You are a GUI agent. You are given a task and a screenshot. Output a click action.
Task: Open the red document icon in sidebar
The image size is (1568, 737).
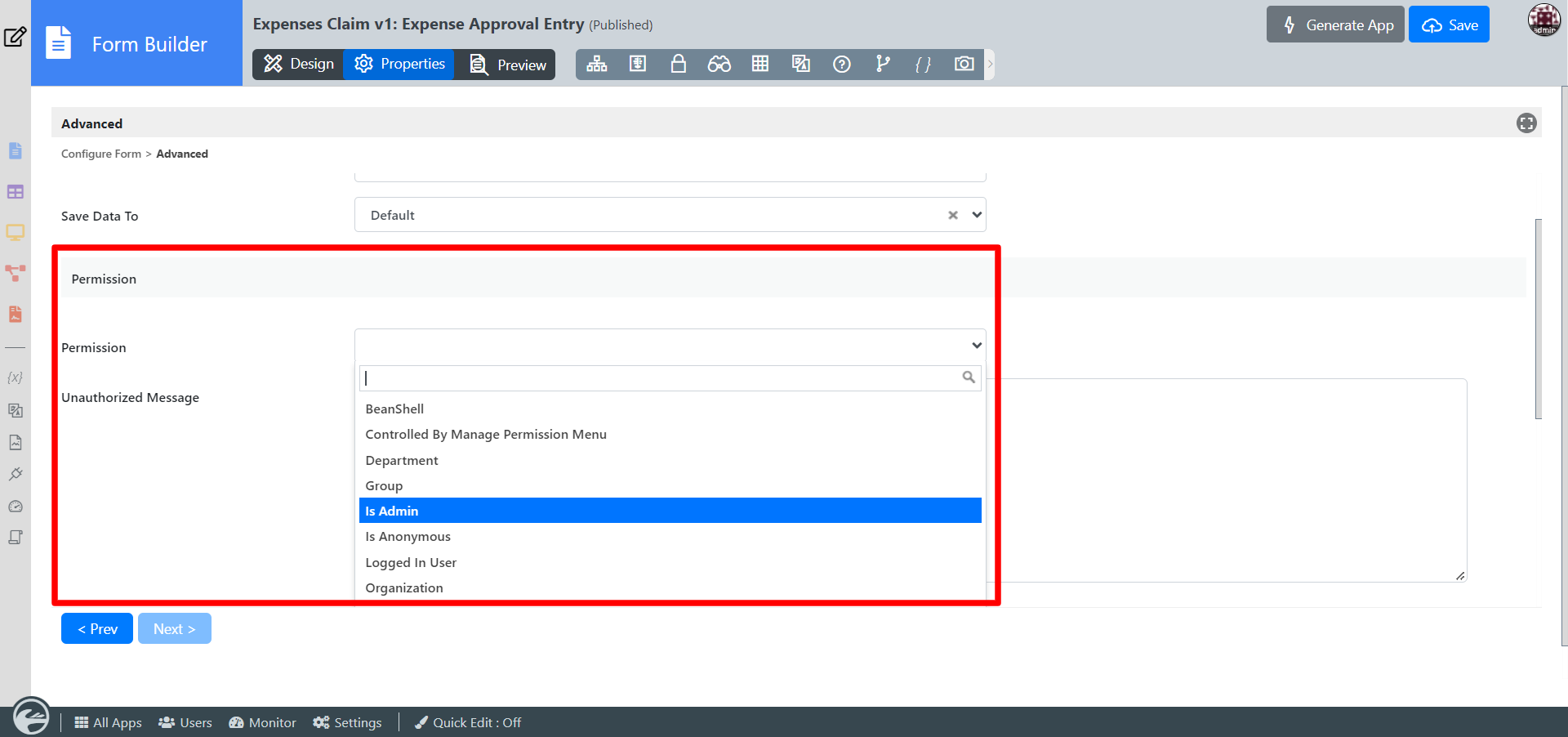pyautogui.click(x=16, y=314)
